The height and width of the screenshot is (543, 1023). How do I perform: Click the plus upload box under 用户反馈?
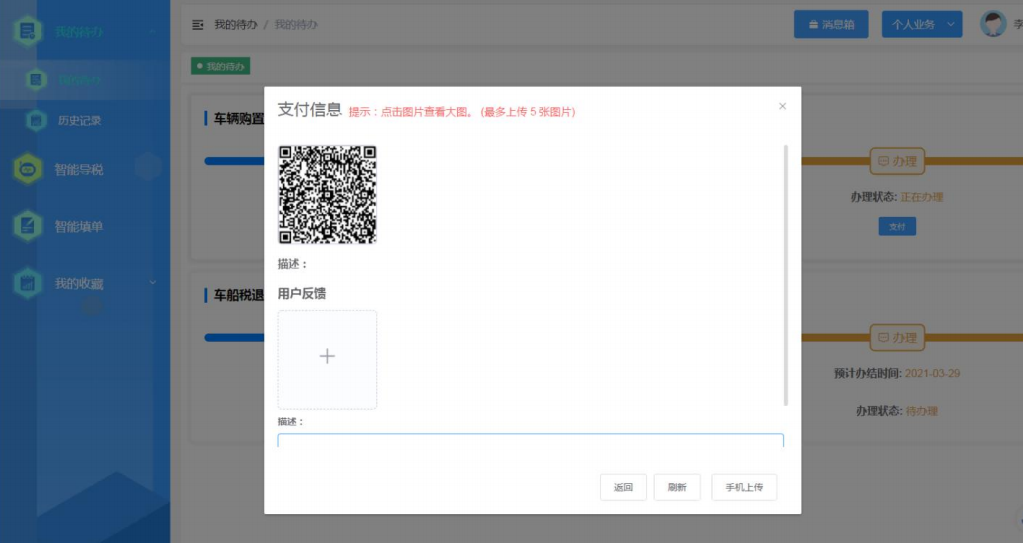328,360
